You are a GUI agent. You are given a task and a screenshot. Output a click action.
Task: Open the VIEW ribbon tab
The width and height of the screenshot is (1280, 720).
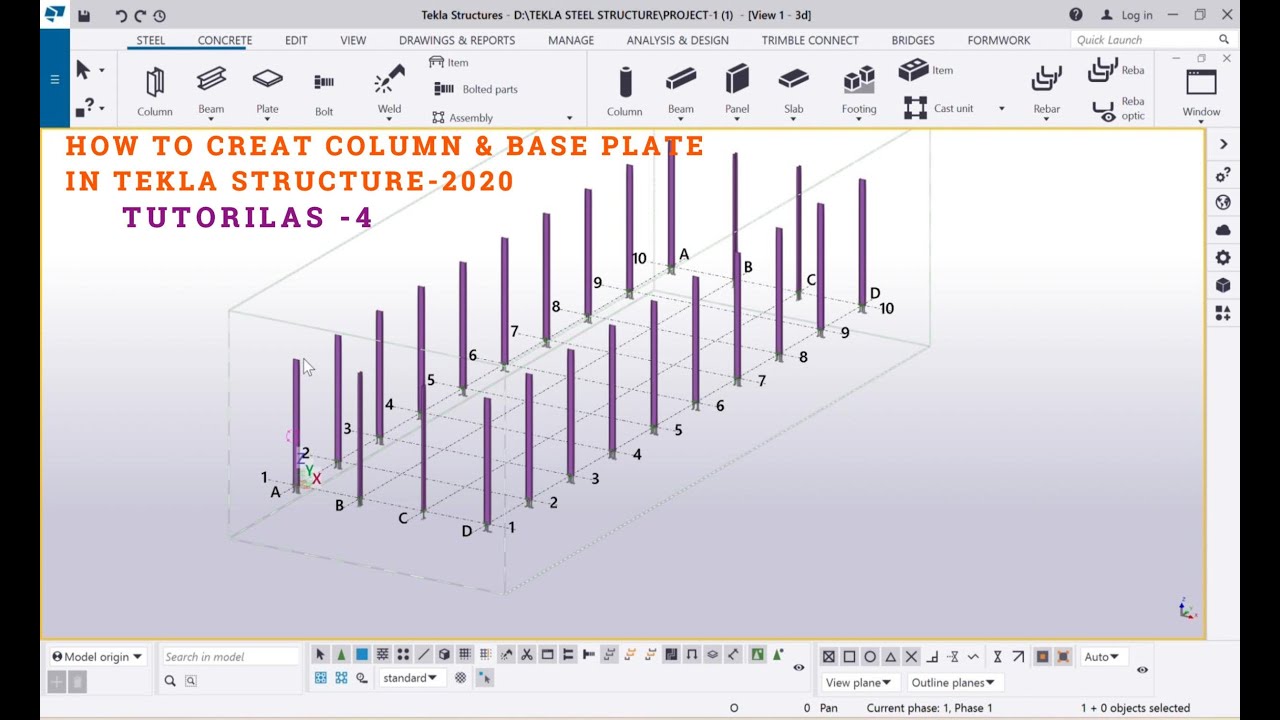point(353,40)
